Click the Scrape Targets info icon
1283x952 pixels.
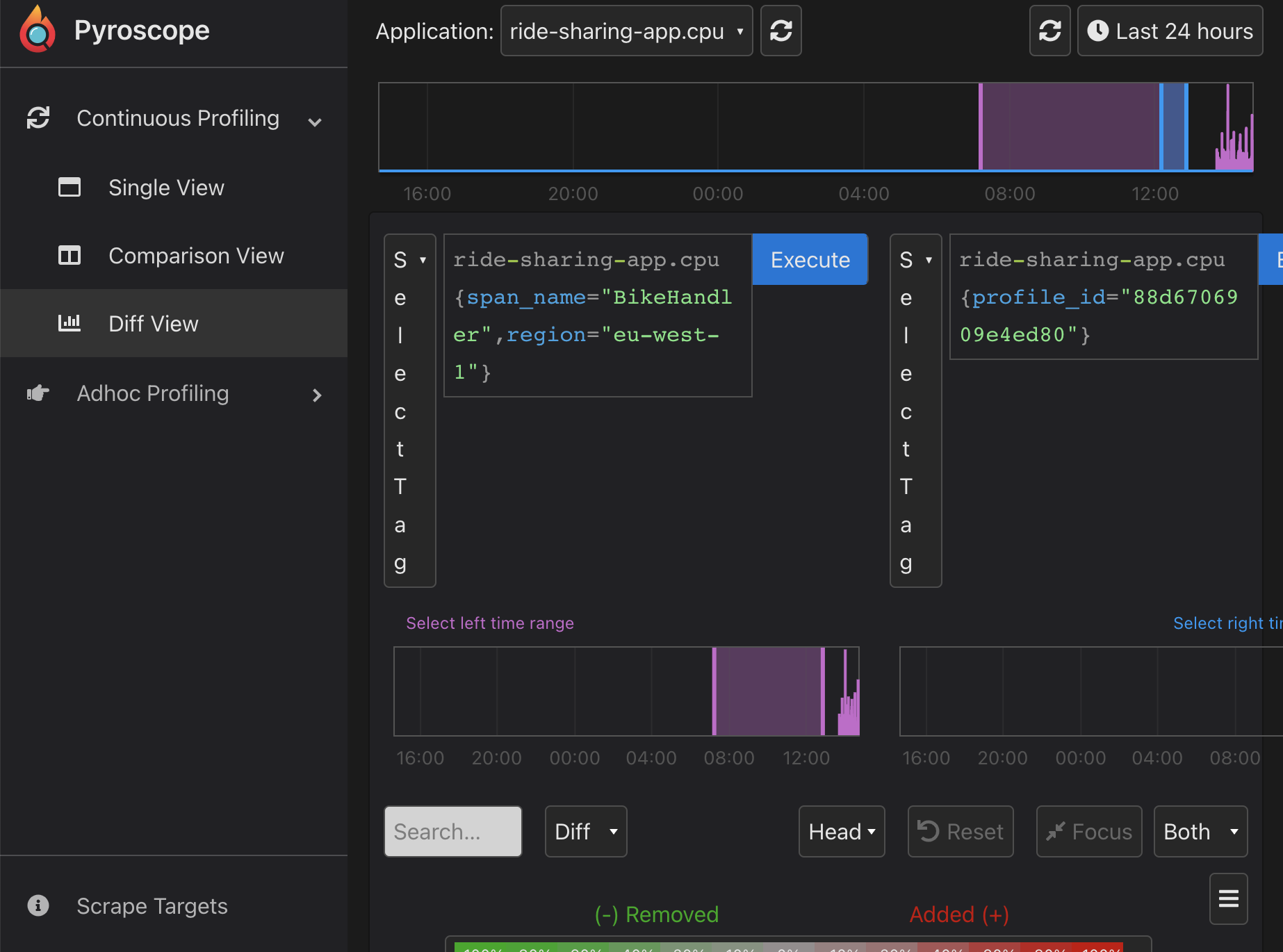pos(37,905)
